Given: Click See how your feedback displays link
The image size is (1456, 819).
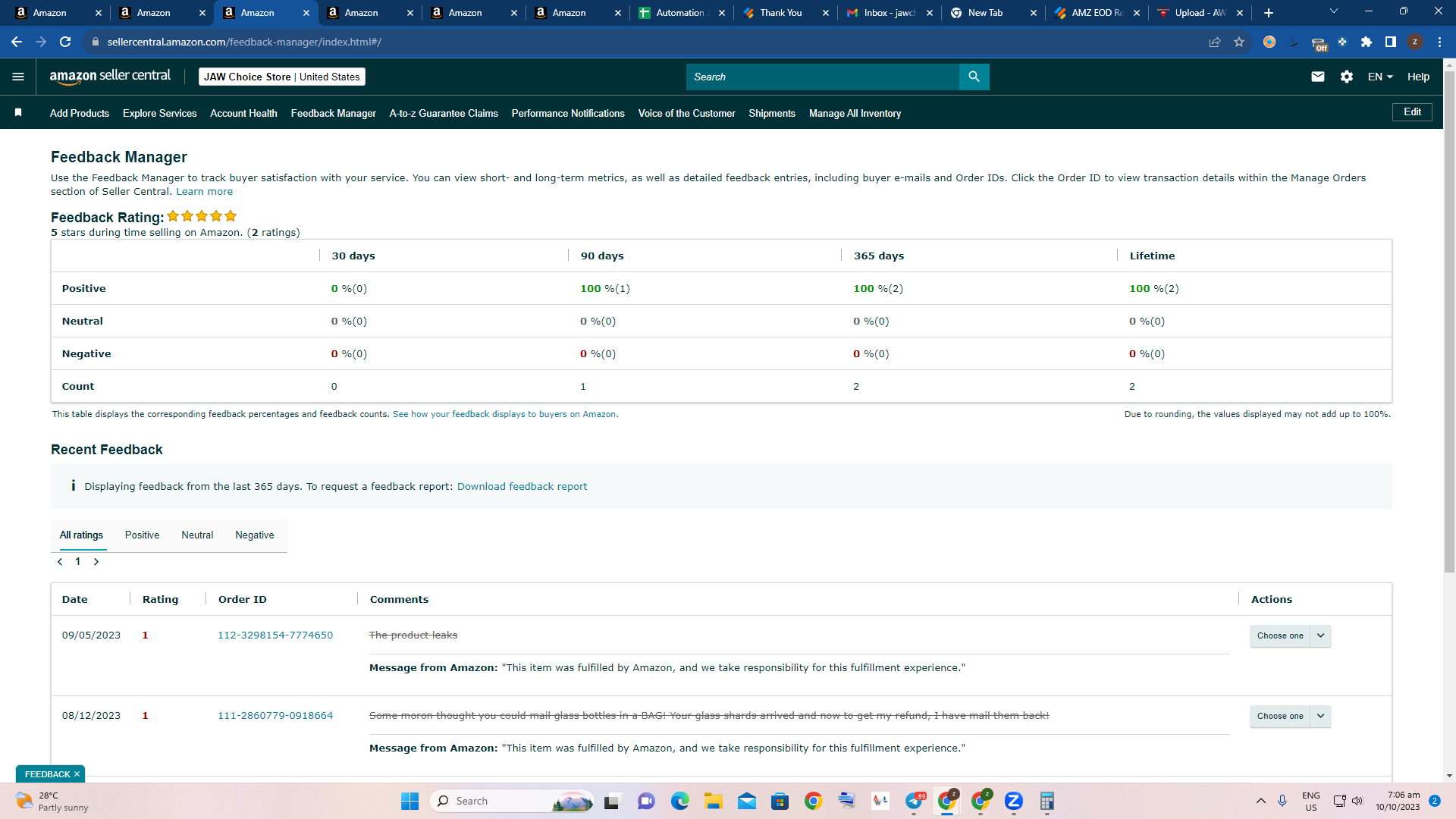Looking at the screenshot, I should (505, 414).
